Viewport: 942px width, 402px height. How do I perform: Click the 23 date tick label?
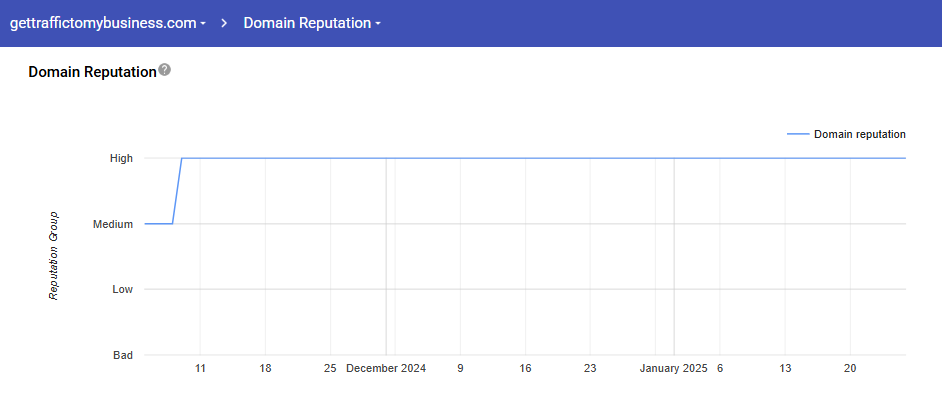coord(590,369)
